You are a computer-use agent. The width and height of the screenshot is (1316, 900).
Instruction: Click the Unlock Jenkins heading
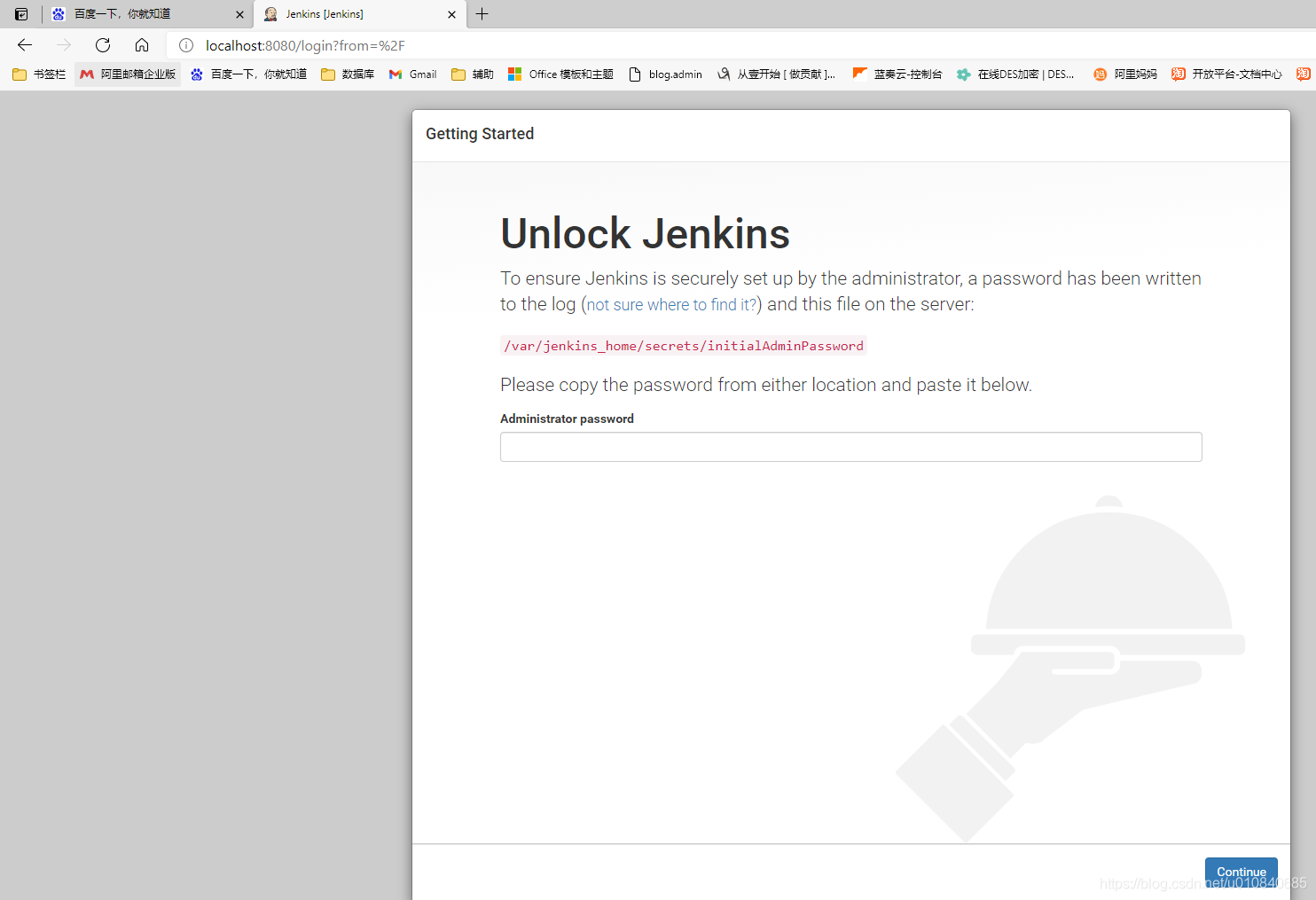645,234
